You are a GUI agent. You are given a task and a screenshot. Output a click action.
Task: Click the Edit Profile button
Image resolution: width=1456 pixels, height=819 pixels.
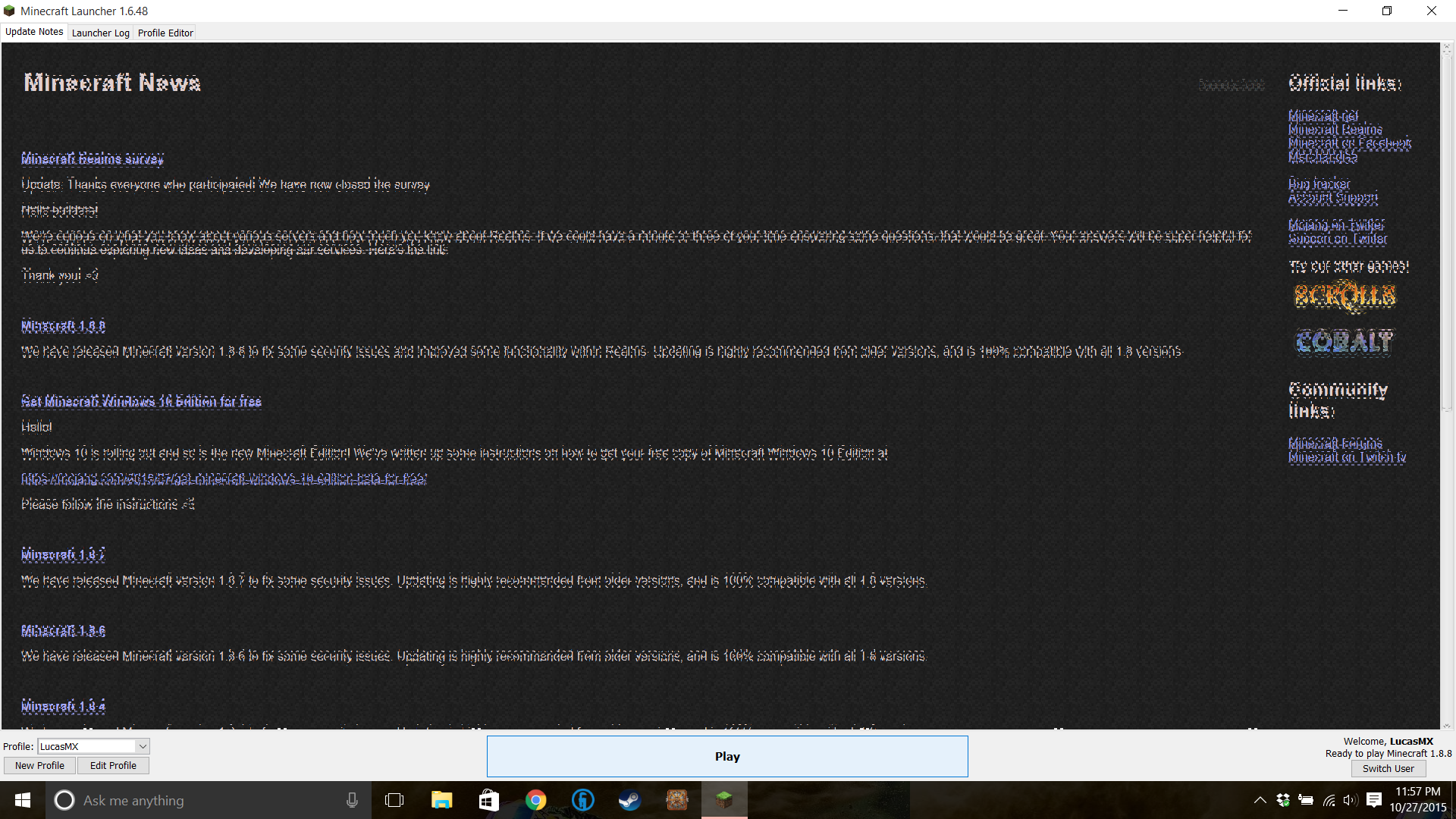(113, 765)
